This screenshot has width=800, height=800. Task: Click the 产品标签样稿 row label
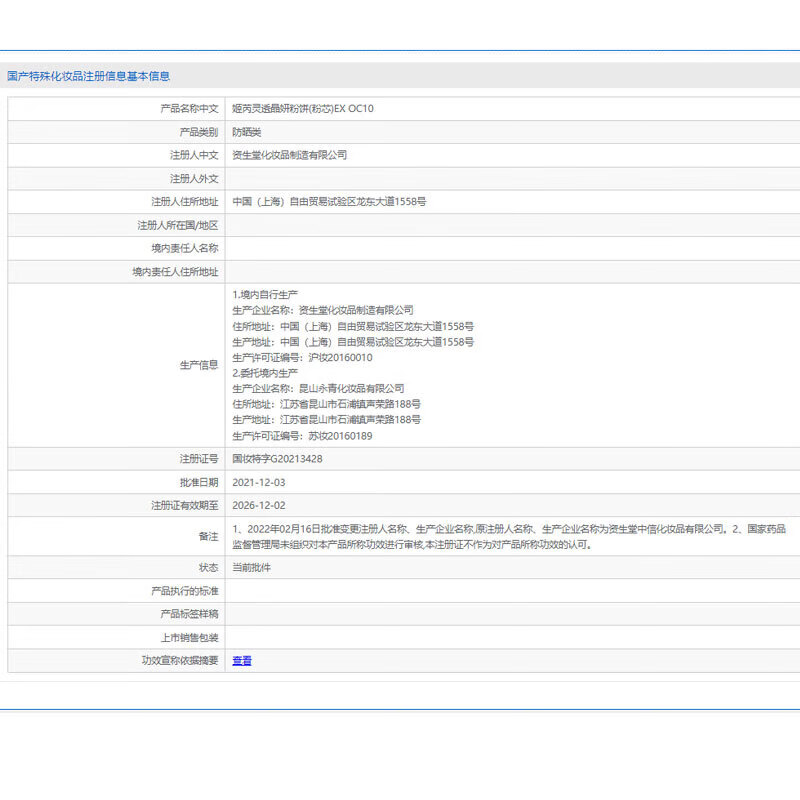pos(189,614)
